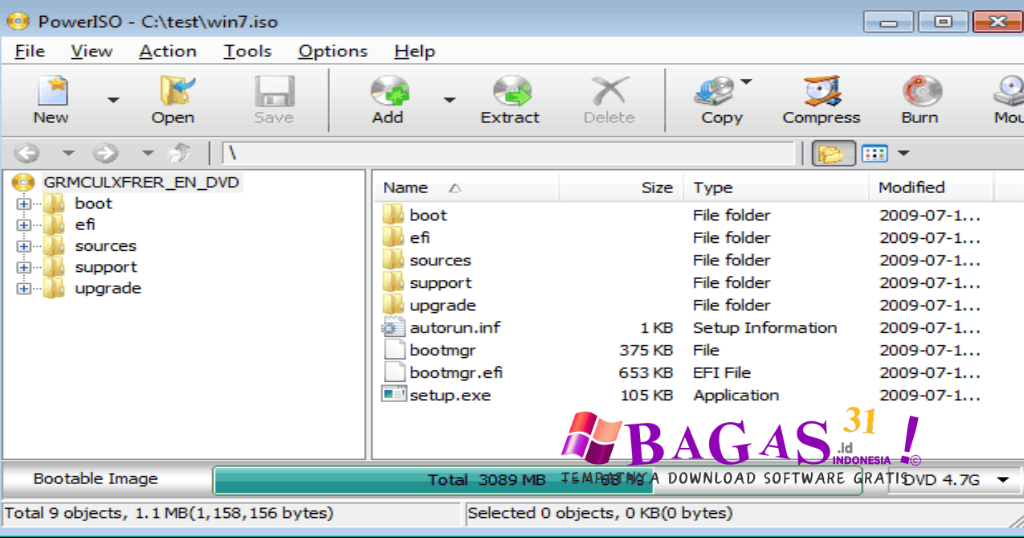The image size is (1024, 538).
Task: Select the bootmgr file
Action: (x=443, y=351)
